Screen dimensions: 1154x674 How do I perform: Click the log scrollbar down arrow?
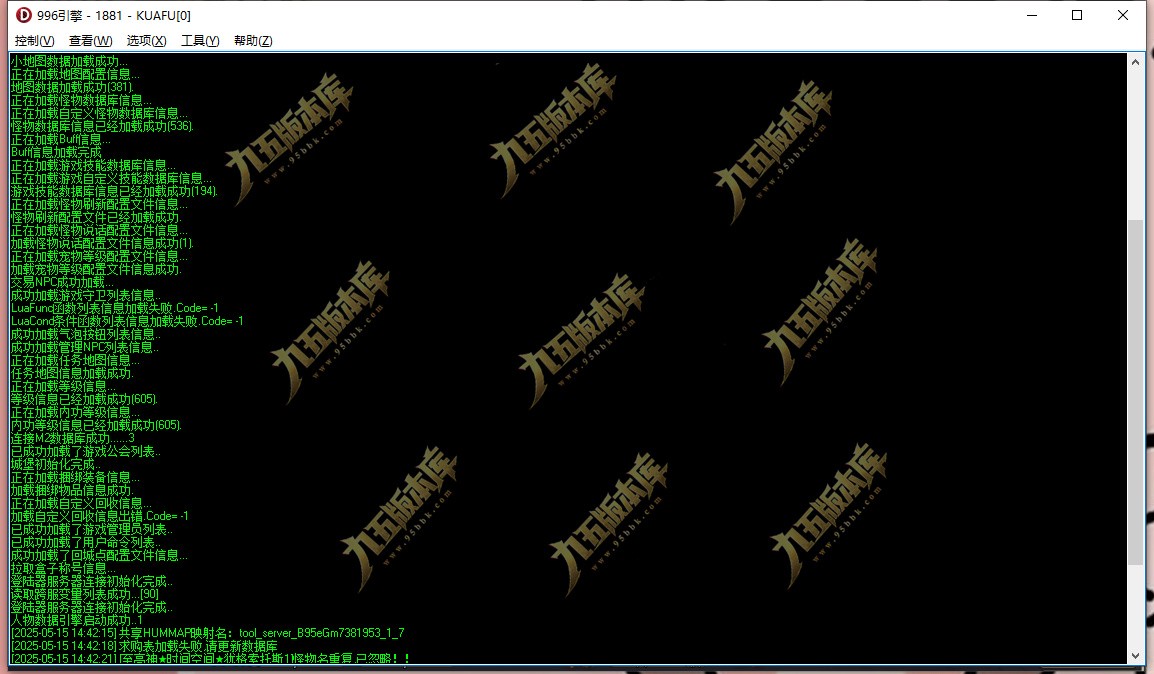click(x=1136, y=655)
